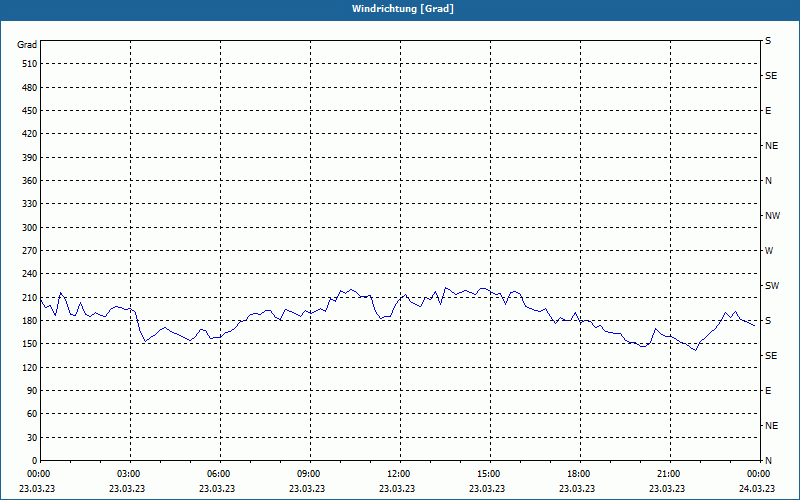Click the 150 value on the left axis
The height and width of the screenshot is (500, 800).
(x=30, y=343)
